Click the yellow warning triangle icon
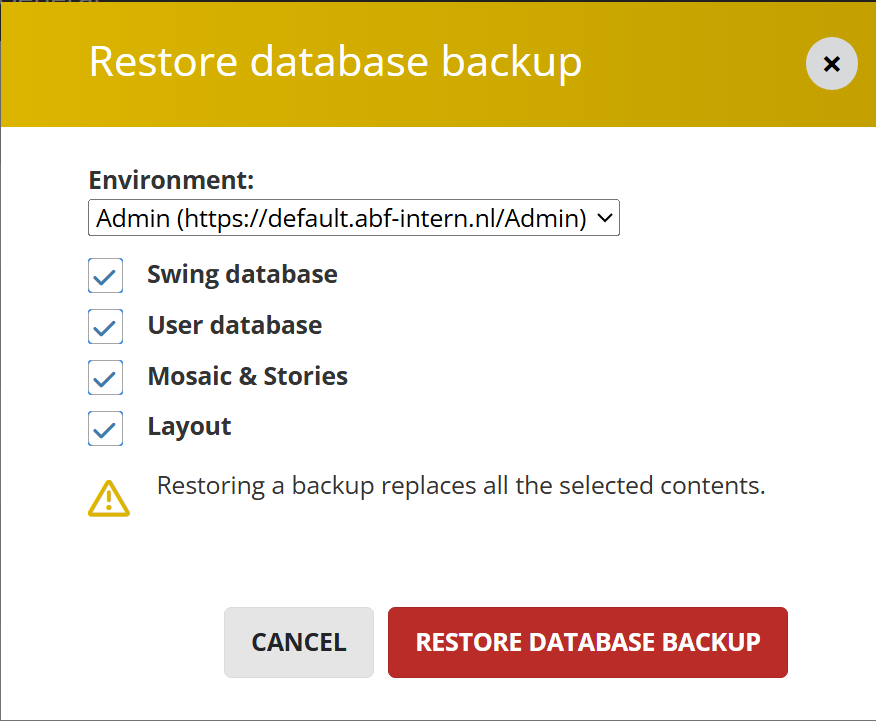876x721 pixels. 108,497
